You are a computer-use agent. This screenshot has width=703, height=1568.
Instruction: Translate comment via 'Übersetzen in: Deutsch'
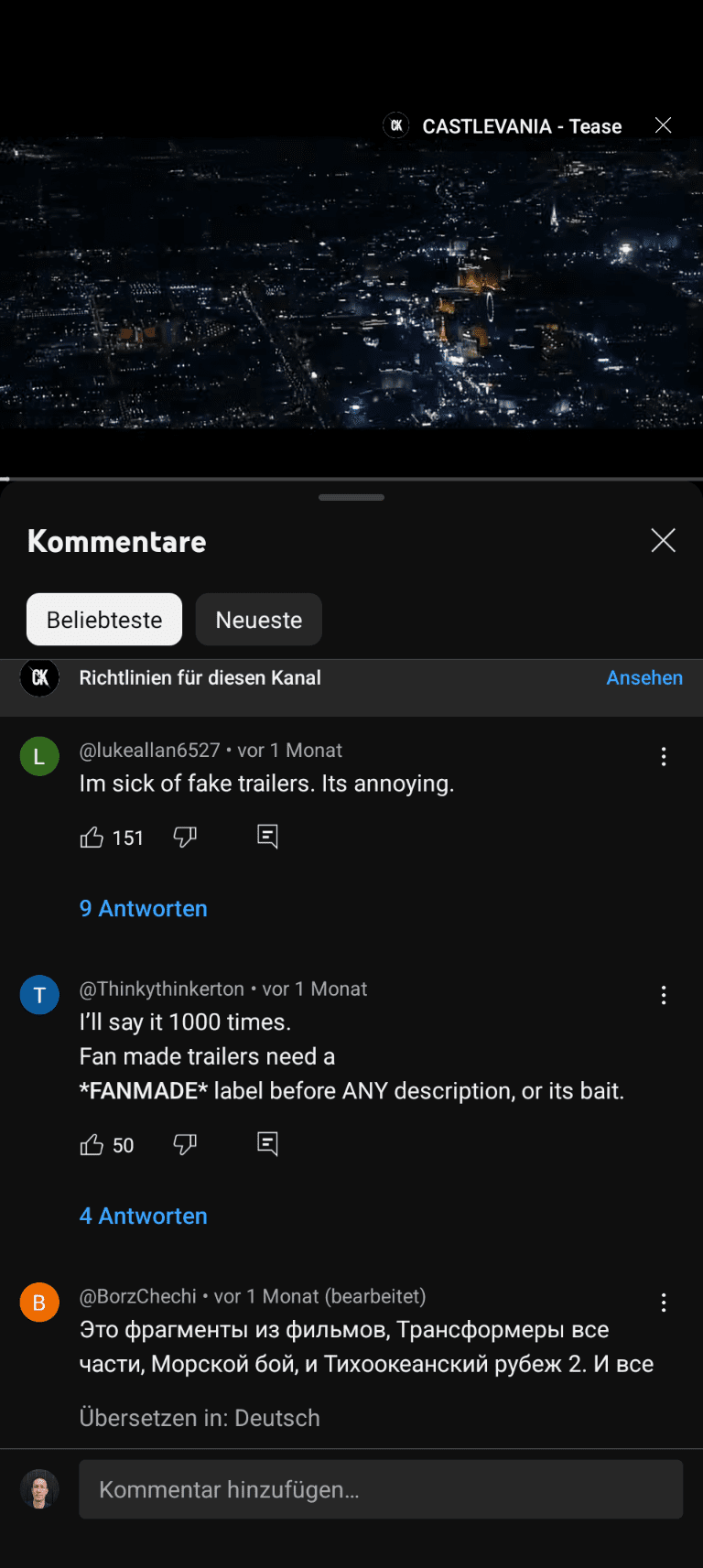200,1418
